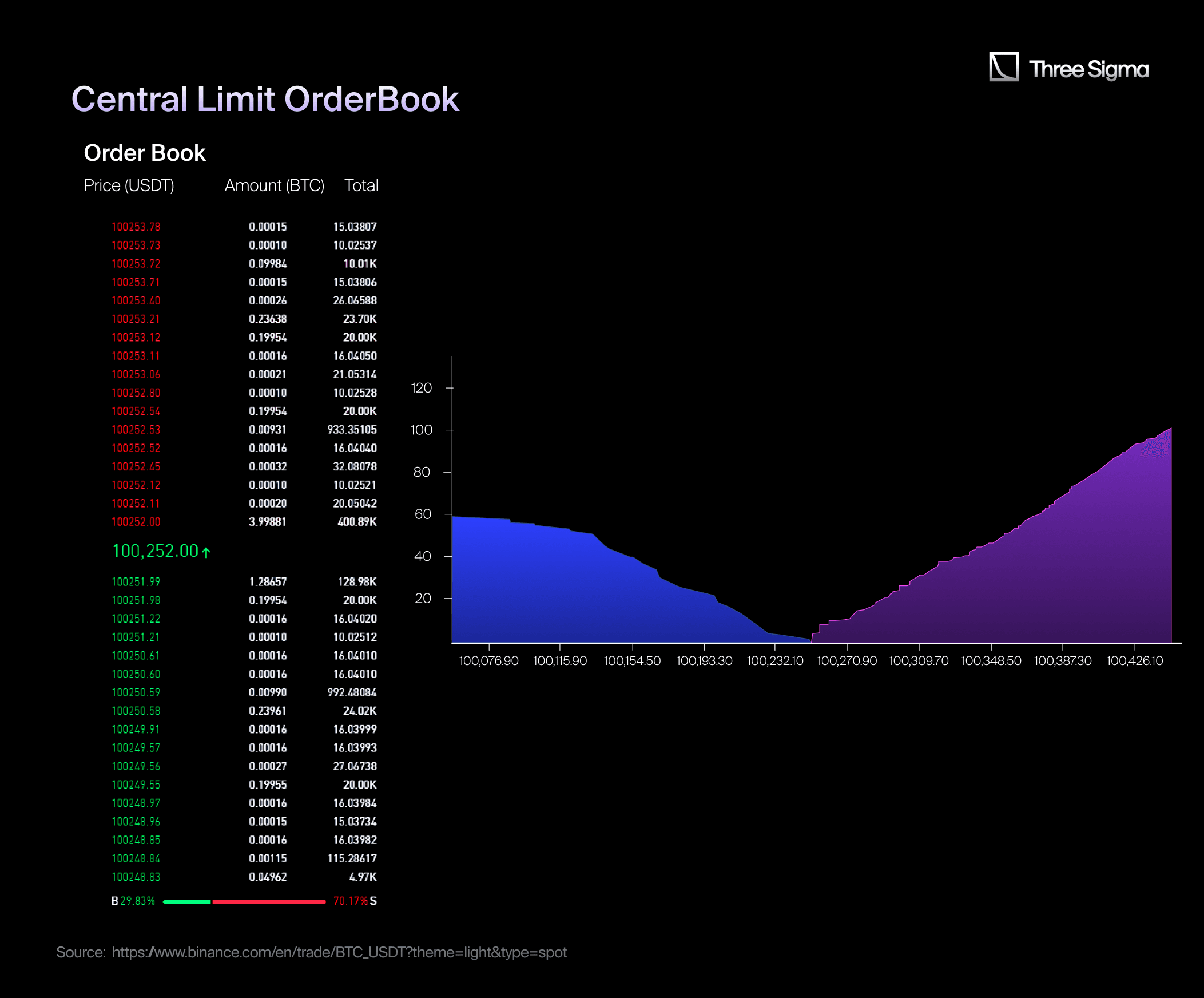This screenshot has height=998, width=1204.
Task: Click the Three Sigma logo icon
Action: (1003, 67)
